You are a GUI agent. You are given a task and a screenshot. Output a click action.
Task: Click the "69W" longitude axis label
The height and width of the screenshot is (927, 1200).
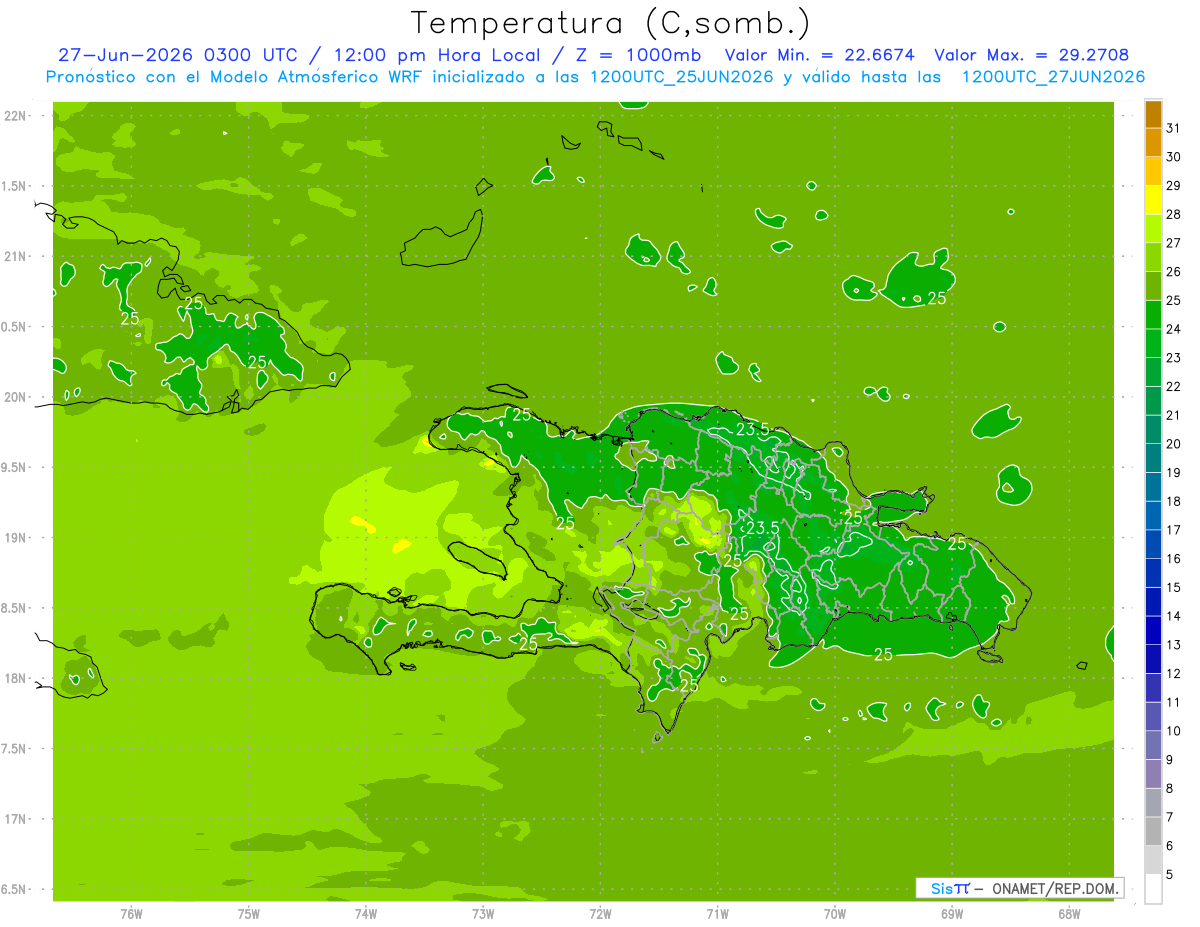pos(952,913)
